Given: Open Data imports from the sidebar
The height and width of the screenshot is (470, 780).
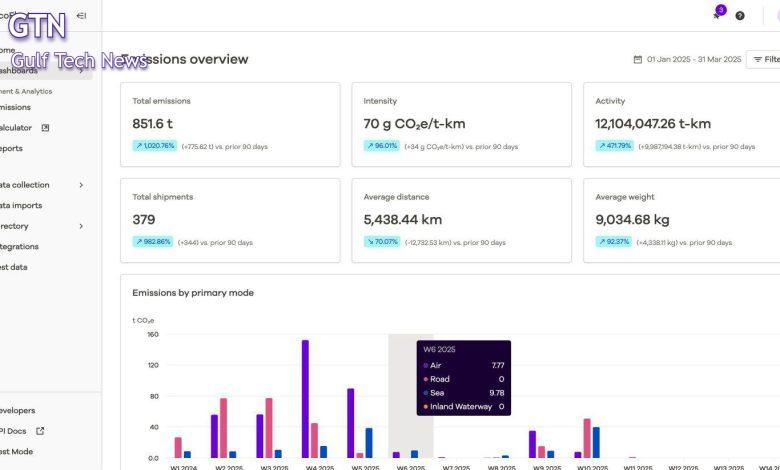Looking at the screenshot, I should (x=20, y=205).
